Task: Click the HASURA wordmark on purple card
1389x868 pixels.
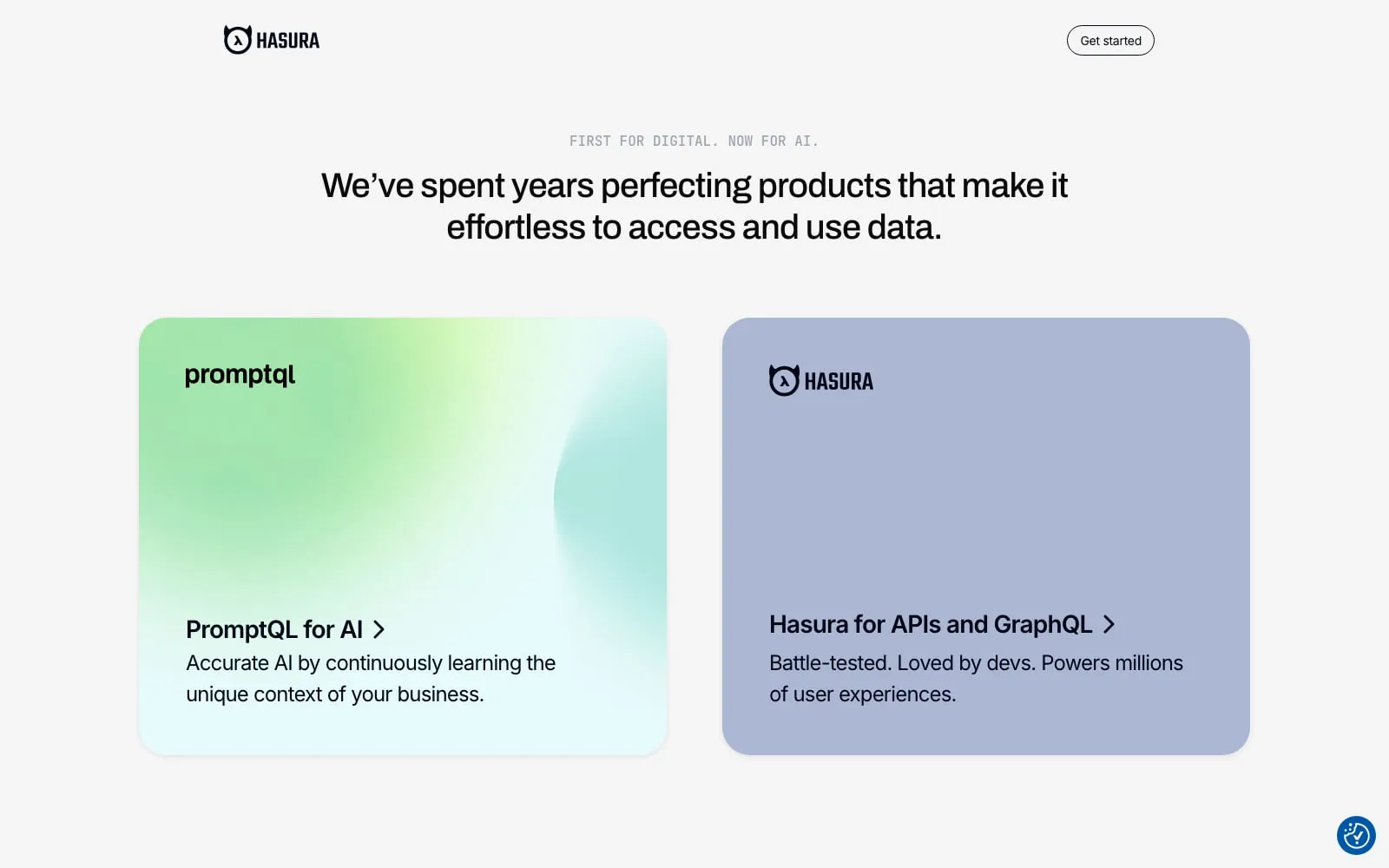Action: point(839,381)
